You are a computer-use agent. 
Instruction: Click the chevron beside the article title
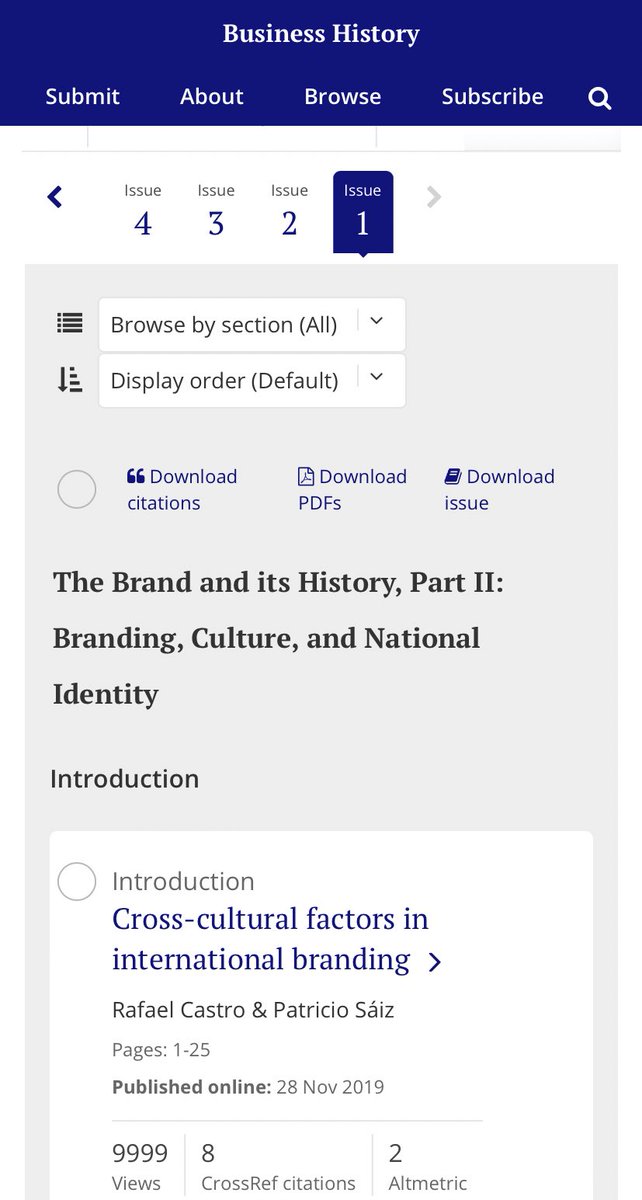[434, 962]
